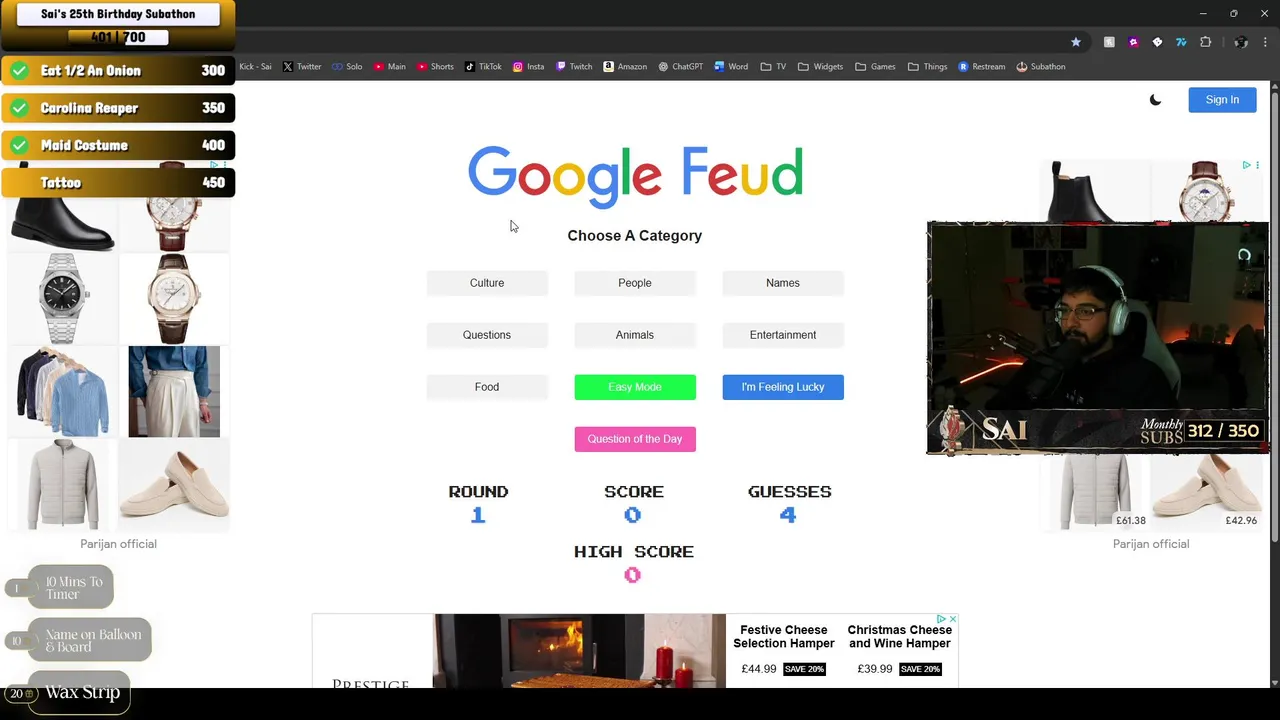Open the Twitch bookmark

574,67
